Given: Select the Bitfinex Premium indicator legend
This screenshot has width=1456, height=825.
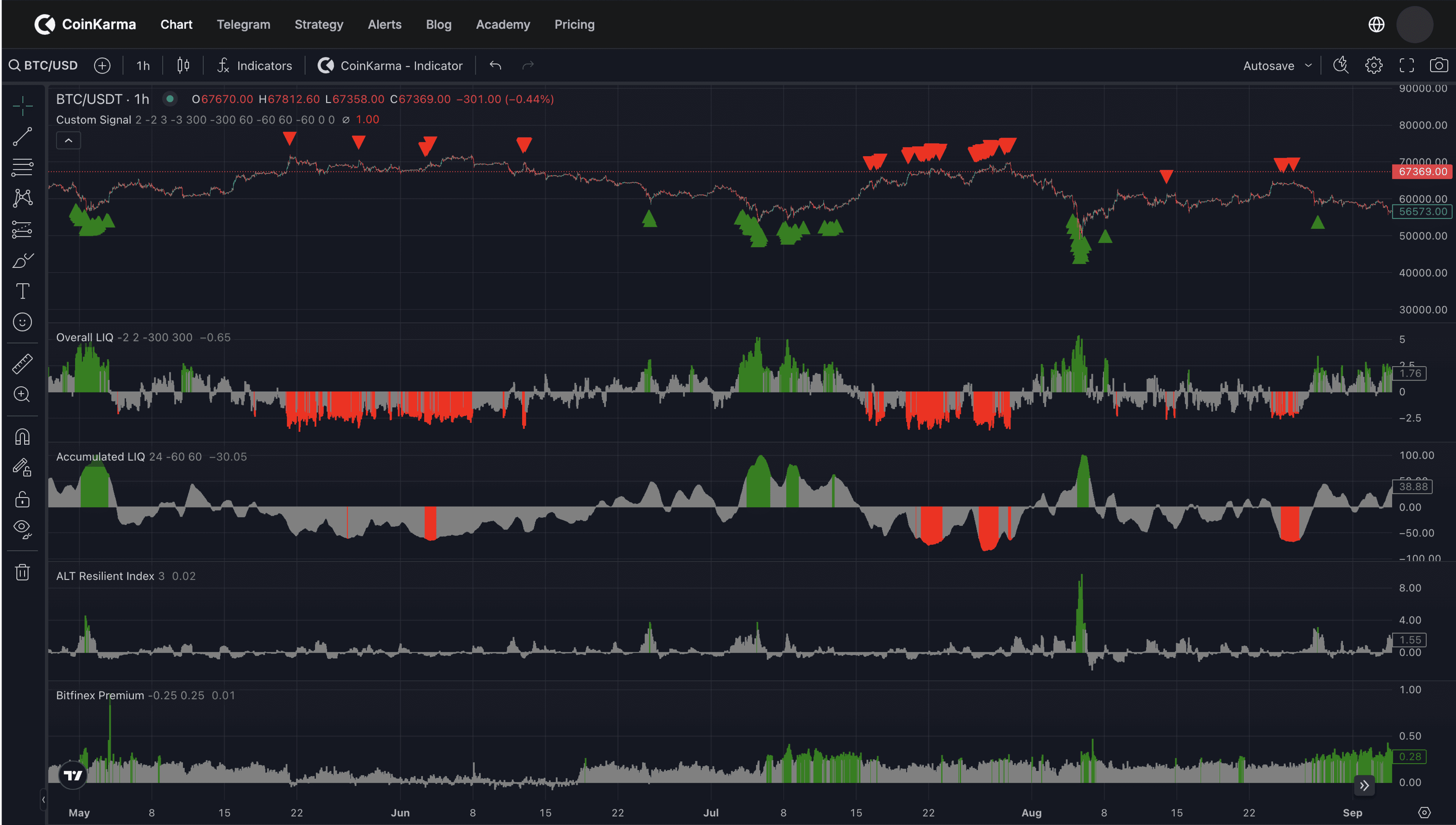Looking at the screenshot, I should tap(100, 695).
